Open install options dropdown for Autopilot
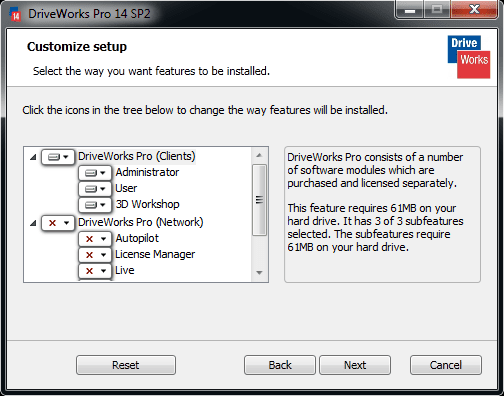This screenshot has width=504, height=396. (95, 239)
